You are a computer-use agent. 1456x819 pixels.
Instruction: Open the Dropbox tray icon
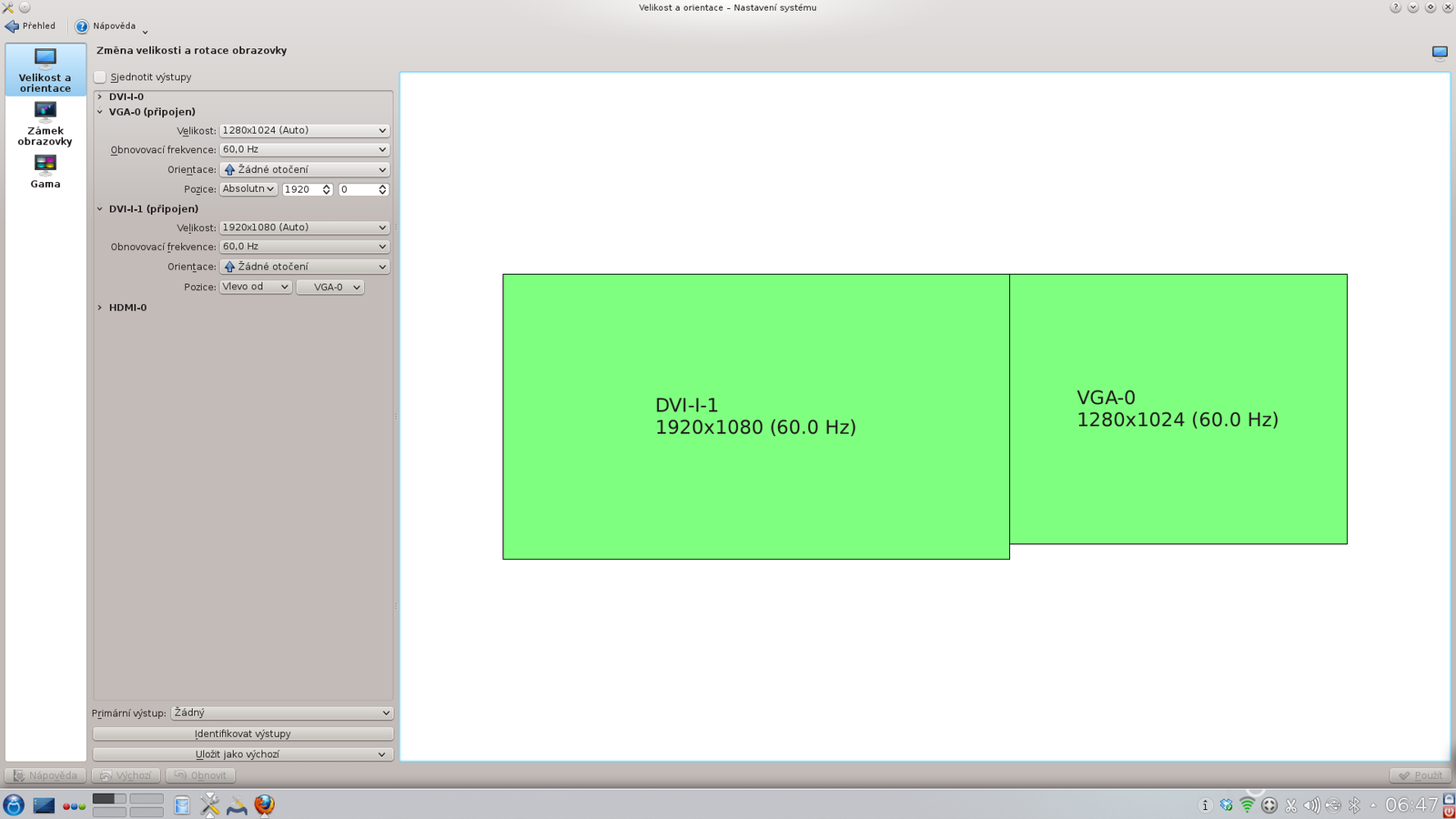pos(1227,805)
